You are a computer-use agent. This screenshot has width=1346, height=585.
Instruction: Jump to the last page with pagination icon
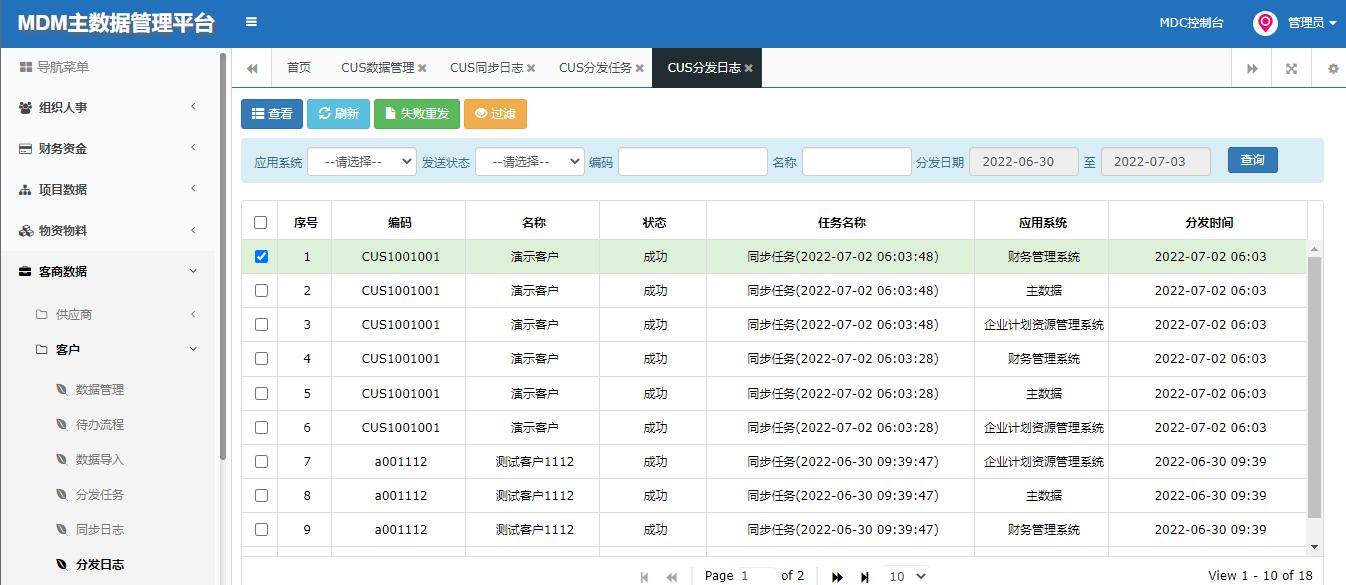(863, 576)
